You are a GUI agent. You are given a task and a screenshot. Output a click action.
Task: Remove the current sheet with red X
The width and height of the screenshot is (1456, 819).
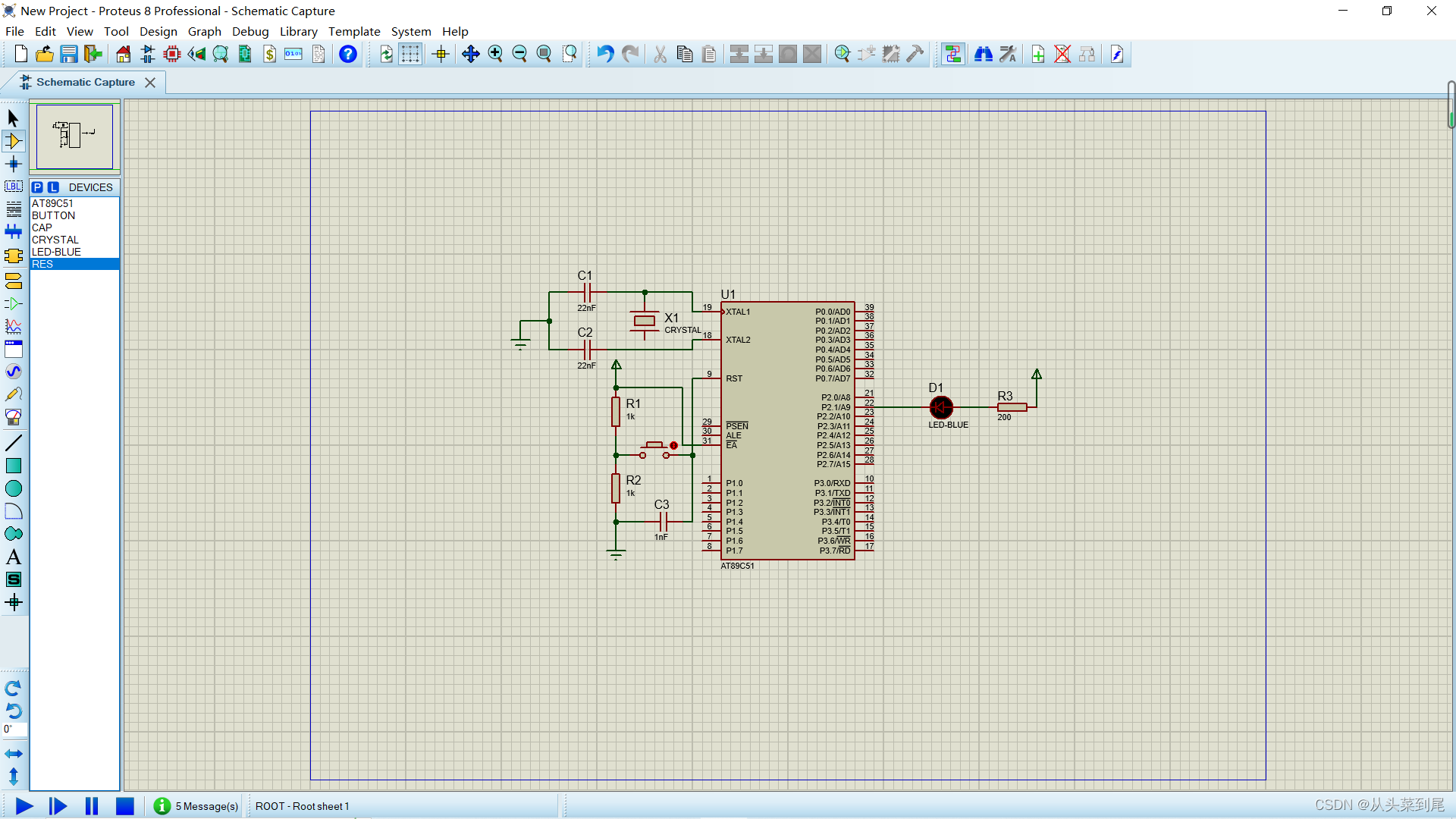pos(1062,54)
